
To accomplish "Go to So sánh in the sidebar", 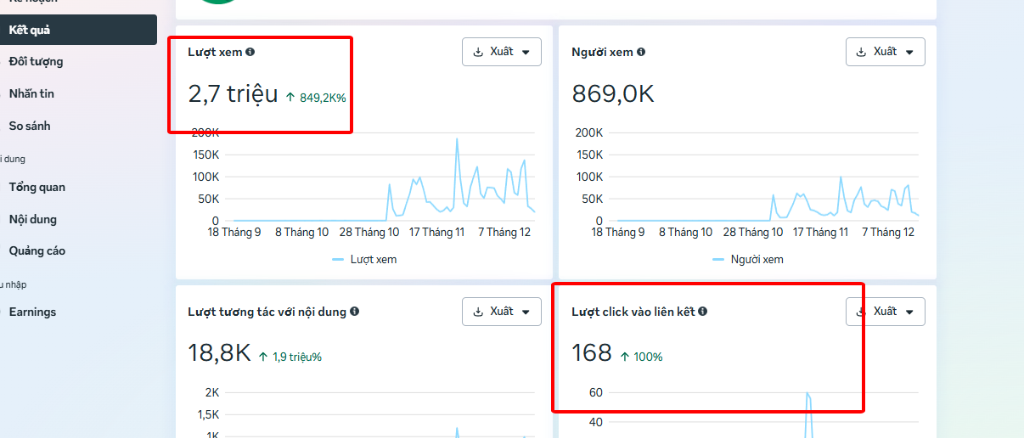I will pos(30,126).
